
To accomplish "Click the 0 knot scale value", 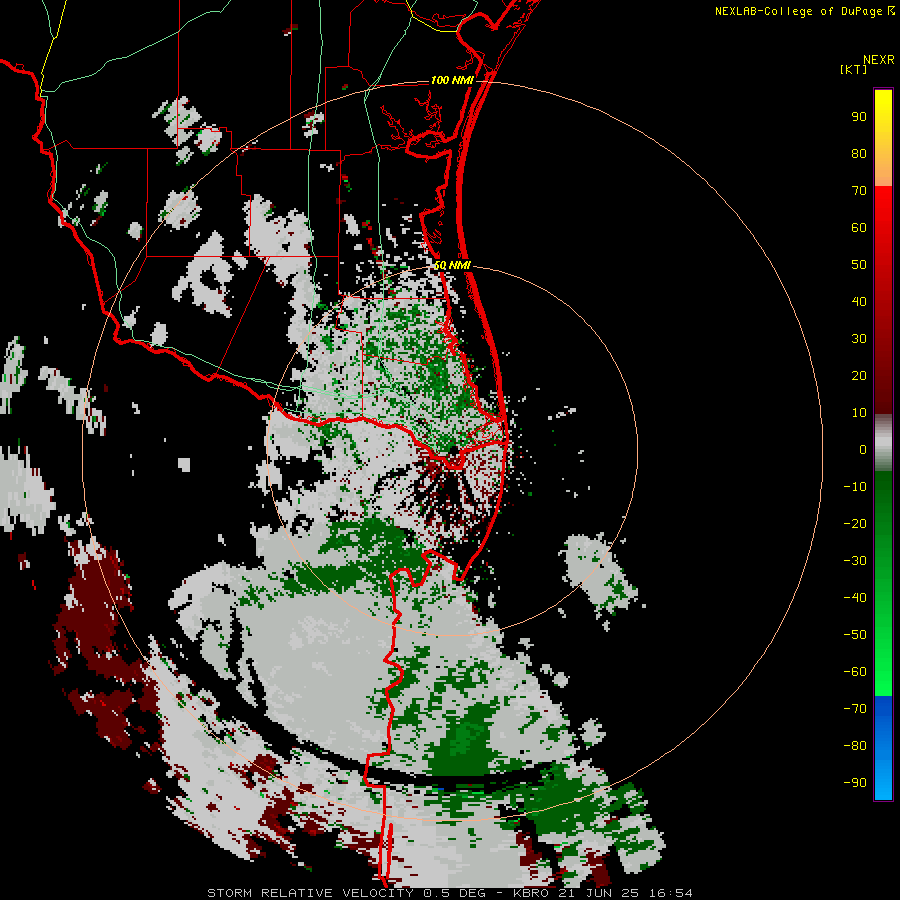I will (863, 449).
